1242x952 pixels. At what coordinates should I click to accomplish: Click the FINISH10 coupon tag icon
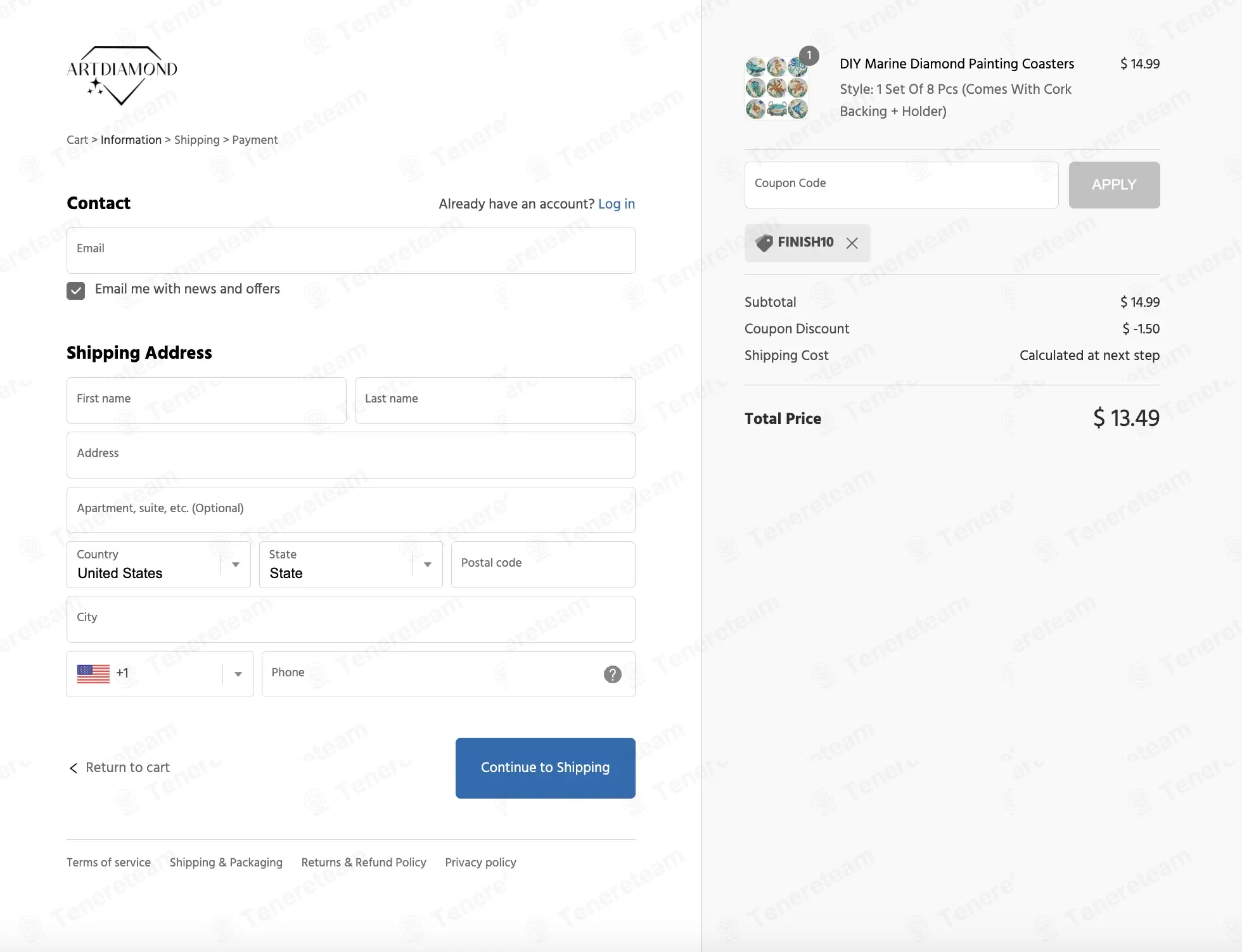point(764,243)
